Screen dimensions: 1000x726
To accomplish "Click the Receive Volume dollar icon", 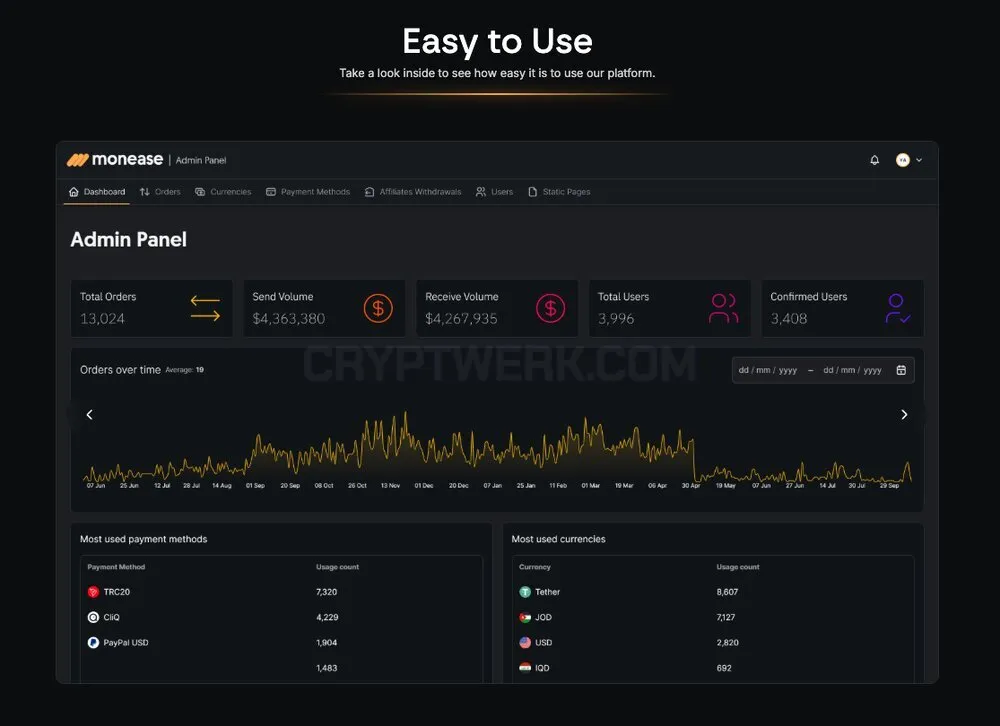I will pyautogui.click(x=550, y=308).
